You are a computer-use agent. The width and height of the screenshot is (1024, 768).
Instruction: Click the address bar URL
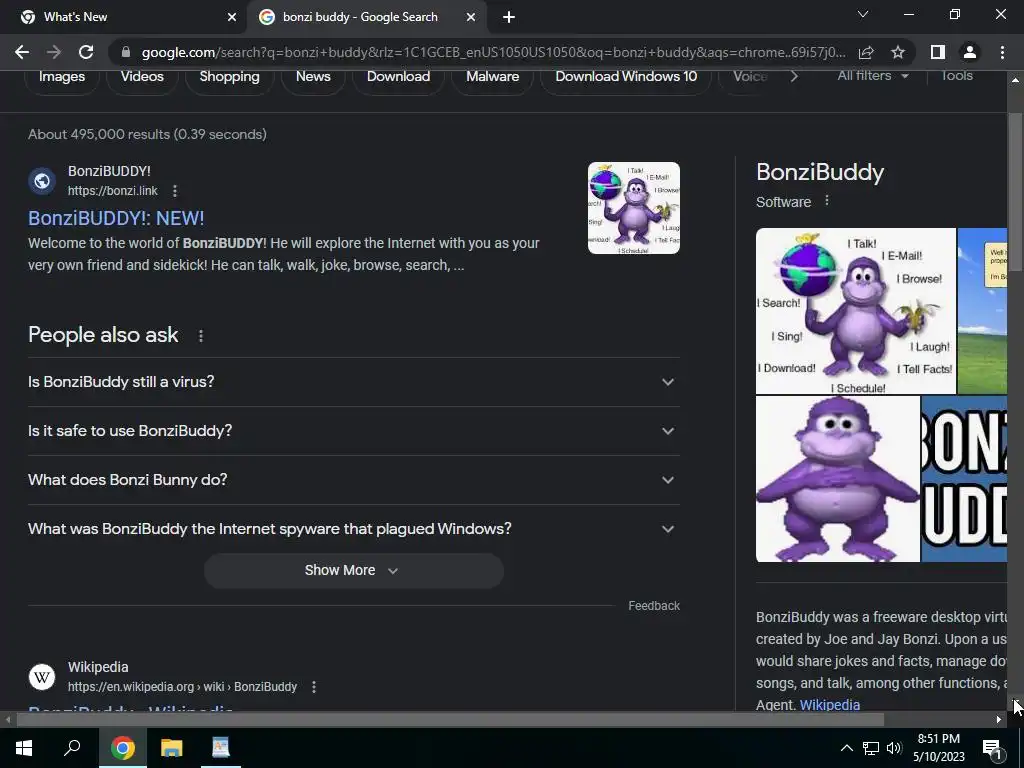click(x=493, y=52)
